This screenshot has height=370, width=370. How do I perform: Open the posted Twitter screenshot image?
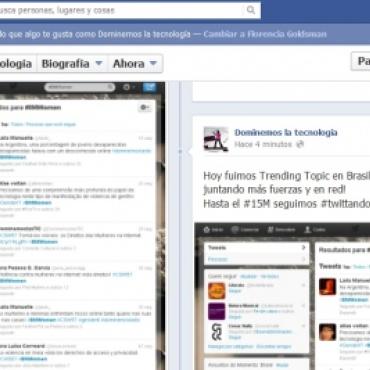point(282,296)
